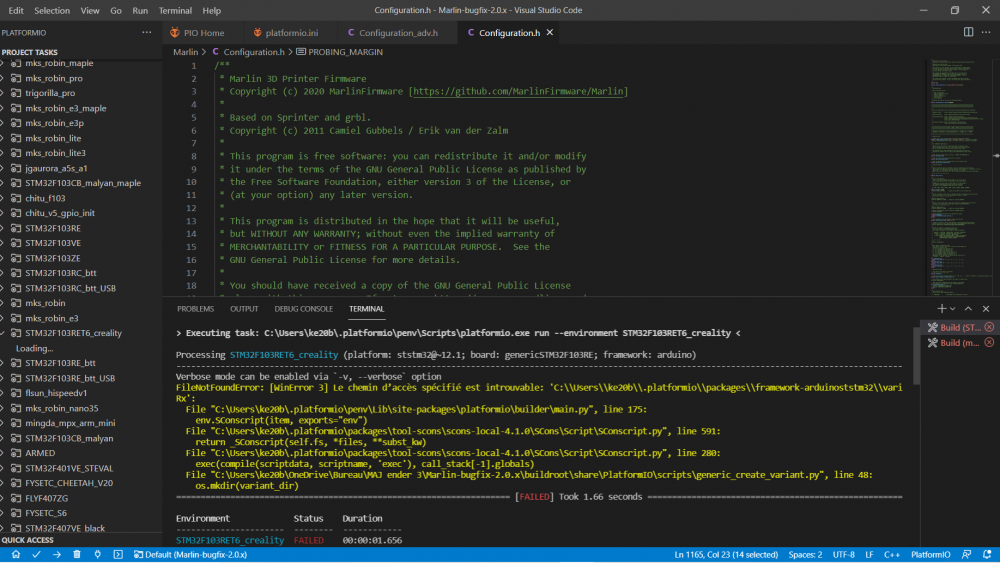The width and height of the screenshot is (1000, 563).
Task: Click the Serial Monitor plug icon
Action: (x=98, y=555)
